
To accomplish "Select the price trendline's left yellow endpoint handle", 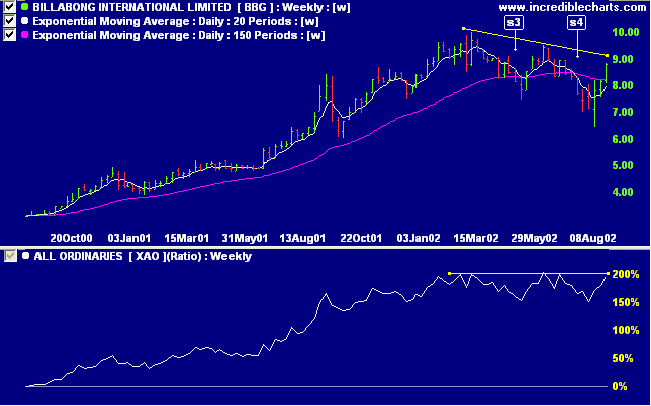I will tap(464, 29).
